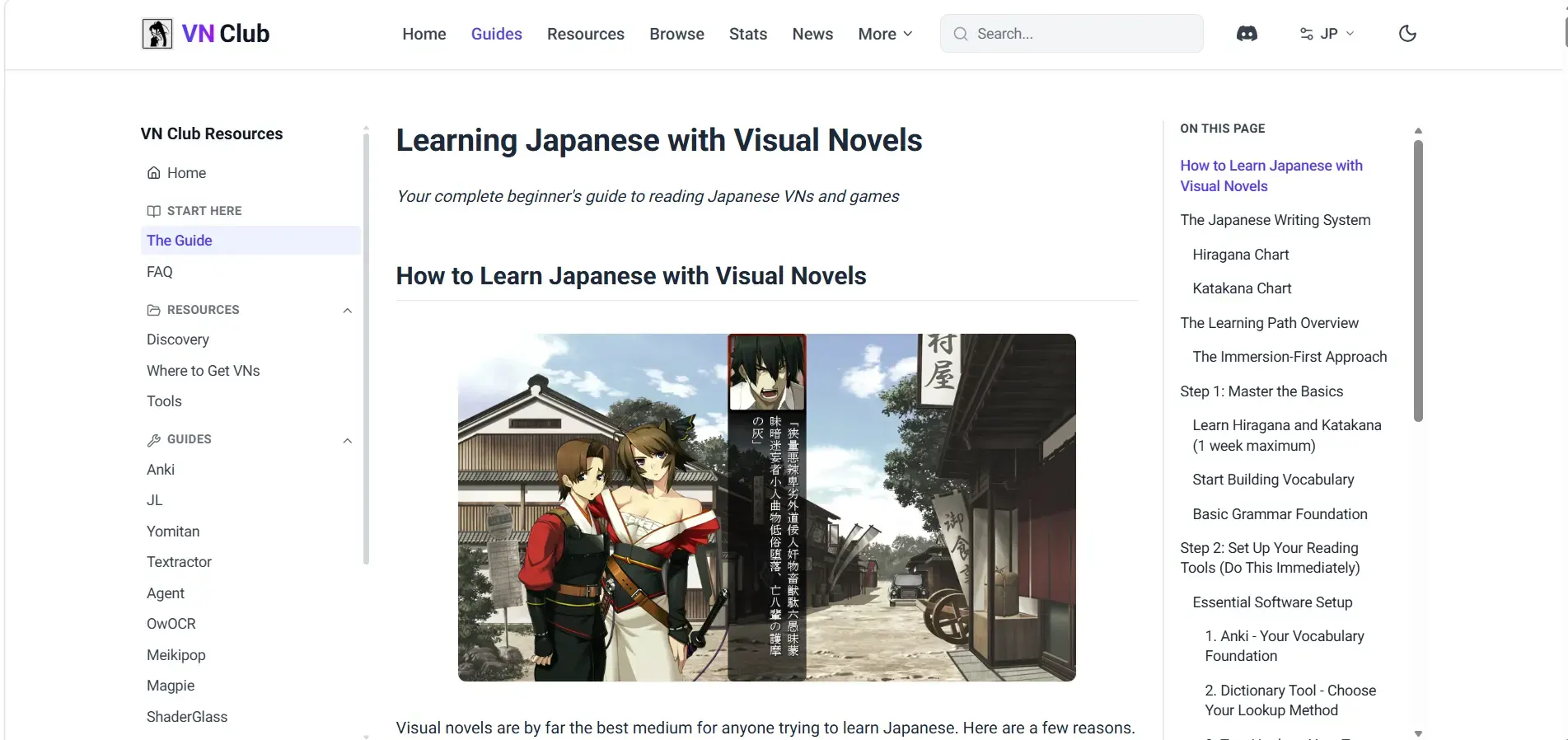
Task: Open the Meikipop guide
Action: click(176, 655)
